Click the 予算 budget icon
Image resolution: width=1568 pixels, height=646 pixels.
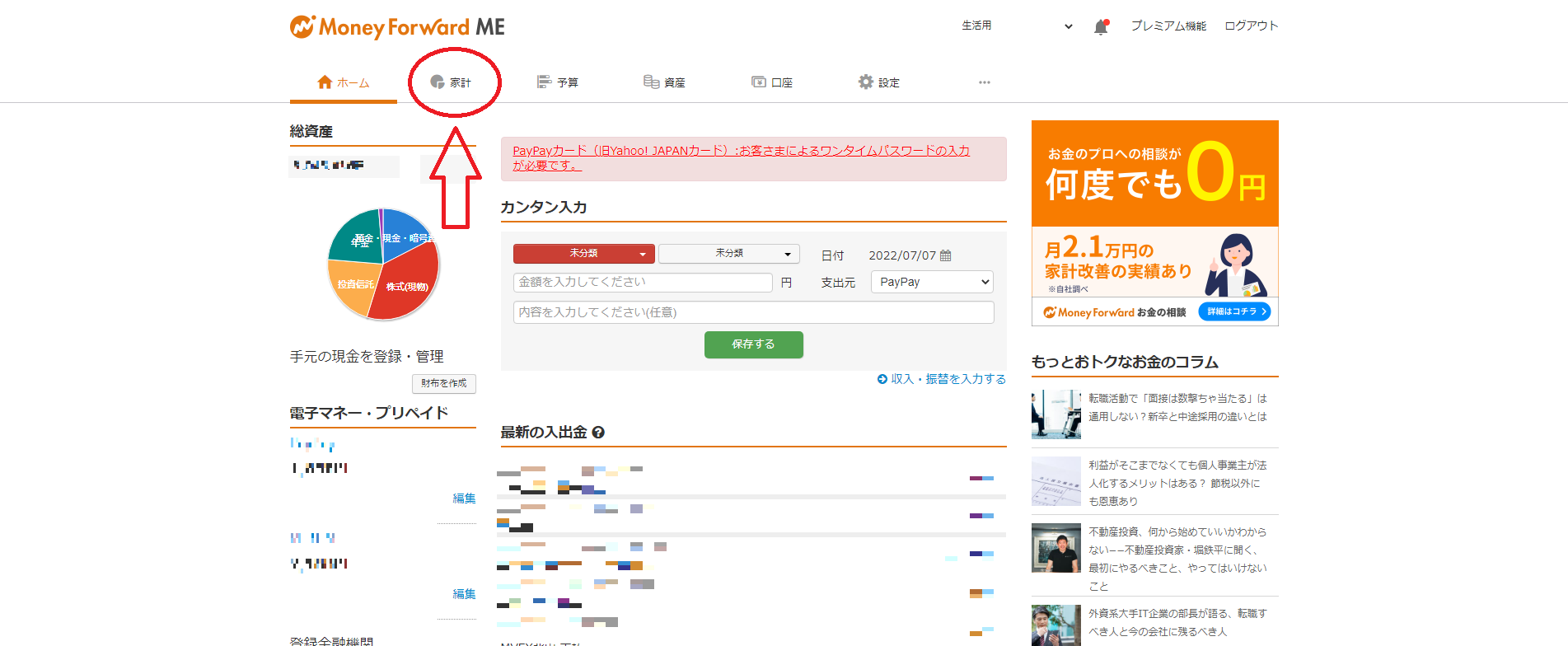coord(544,82)
